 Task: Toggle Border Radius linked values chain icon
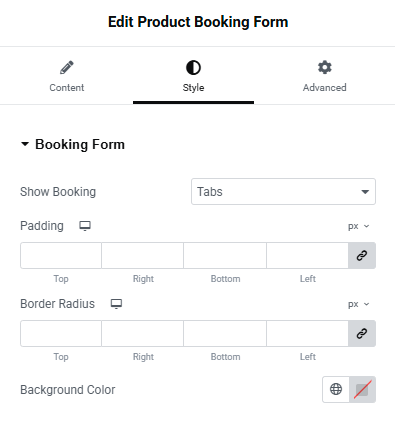click(x=362, y=333)
